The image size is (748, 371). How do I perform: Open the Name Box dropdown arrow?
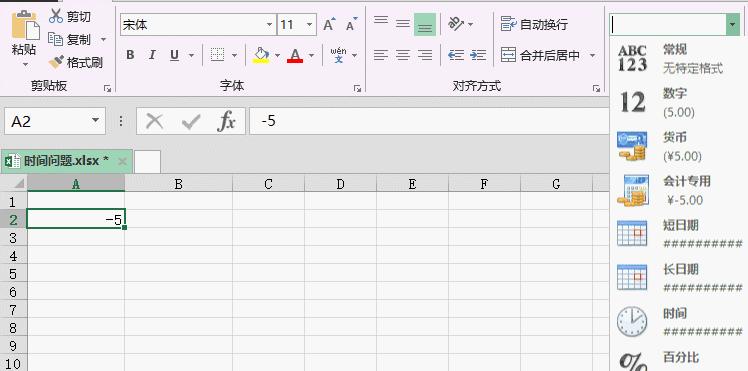pyautogui.click(x=96, y=121)
